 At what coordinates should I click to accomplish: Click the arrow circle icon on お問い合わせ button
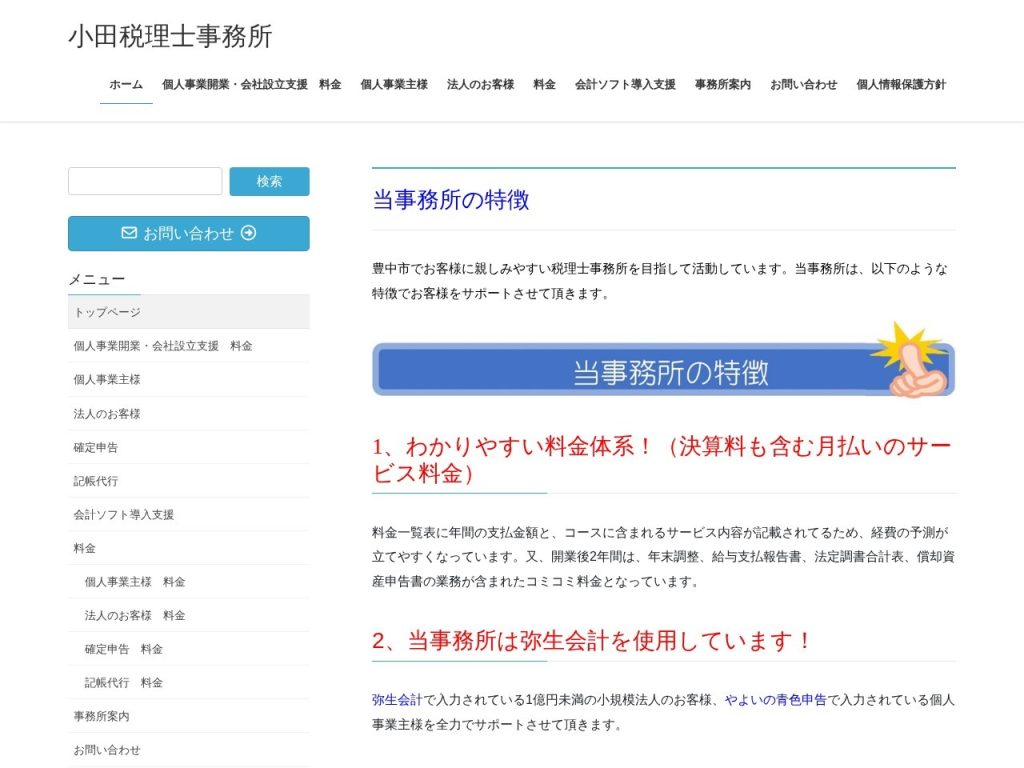click(248, 233)
